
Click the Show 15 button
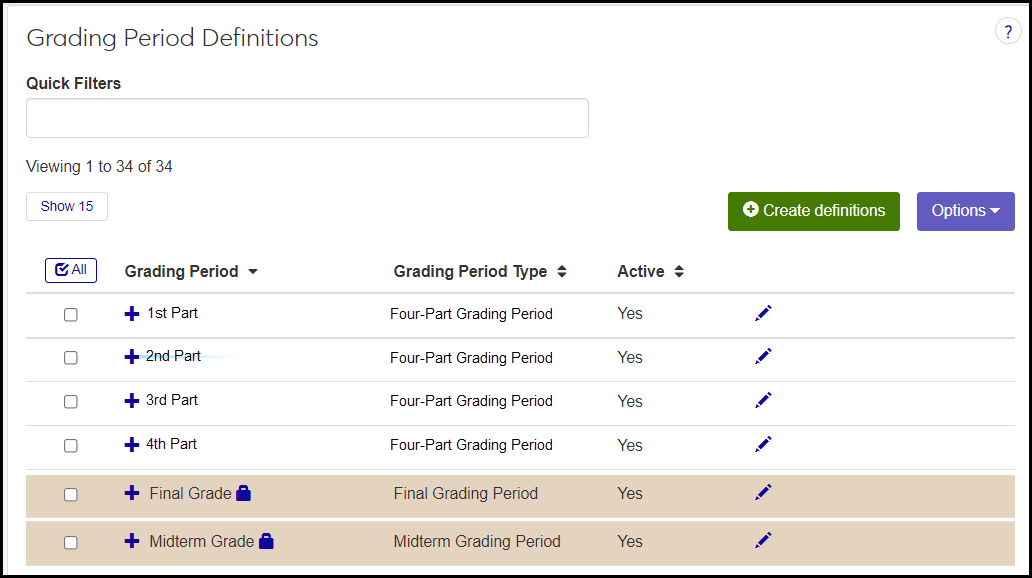click(67, 206)
